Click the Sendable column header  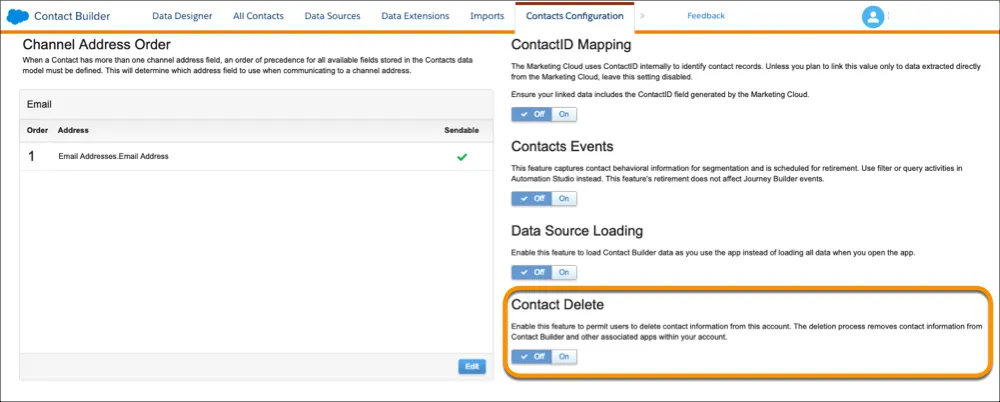tap(461, 130)
